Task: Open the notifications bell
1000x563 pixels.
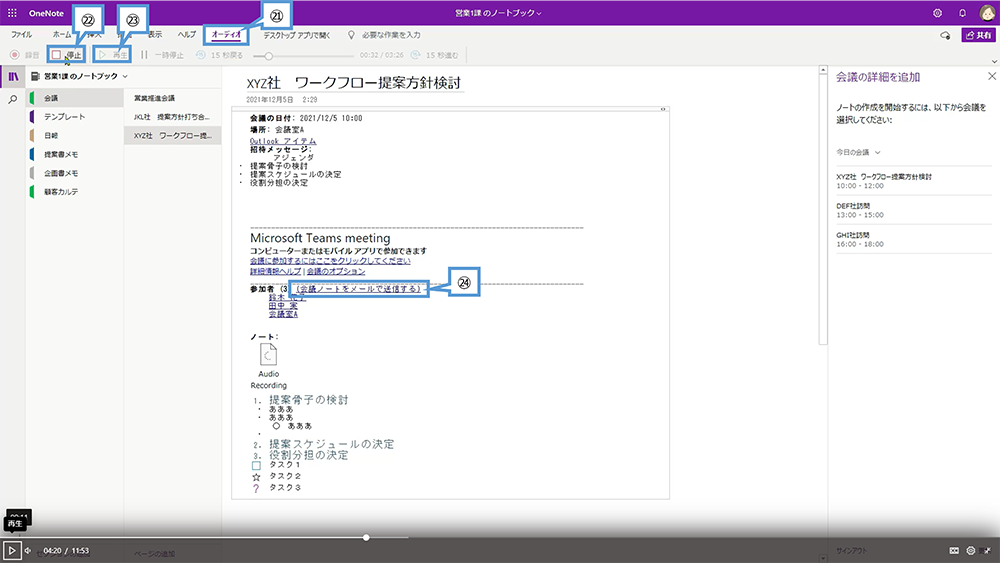Action: pyautogui.click(x=962, y=13)
